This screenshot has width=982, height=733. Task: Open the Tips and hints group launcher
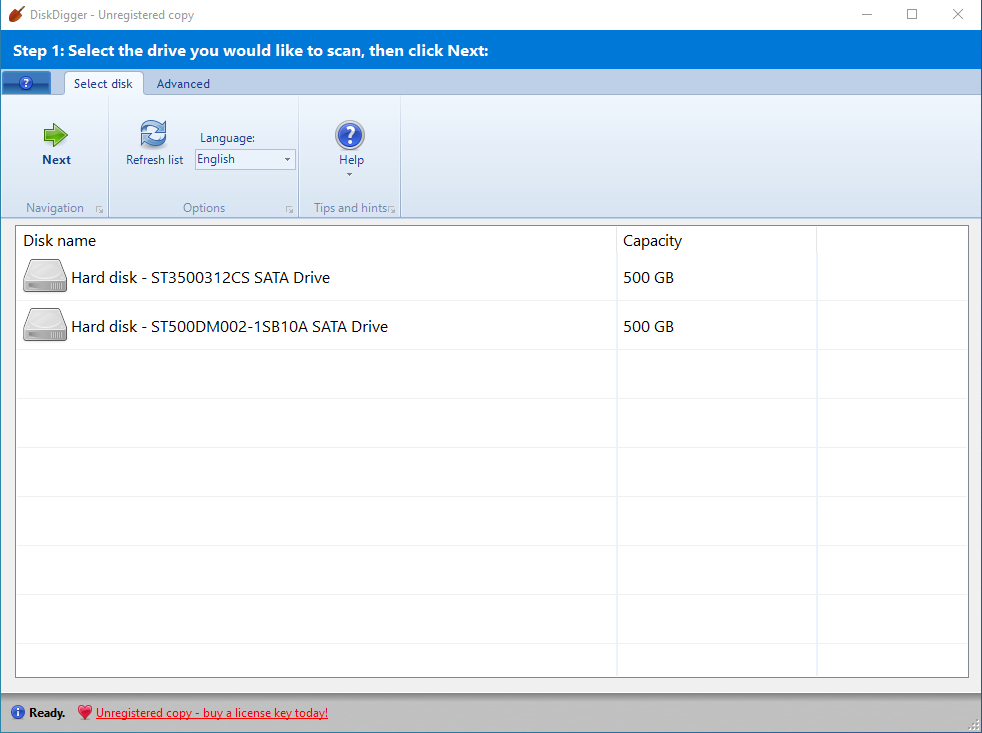pos(391,209)
